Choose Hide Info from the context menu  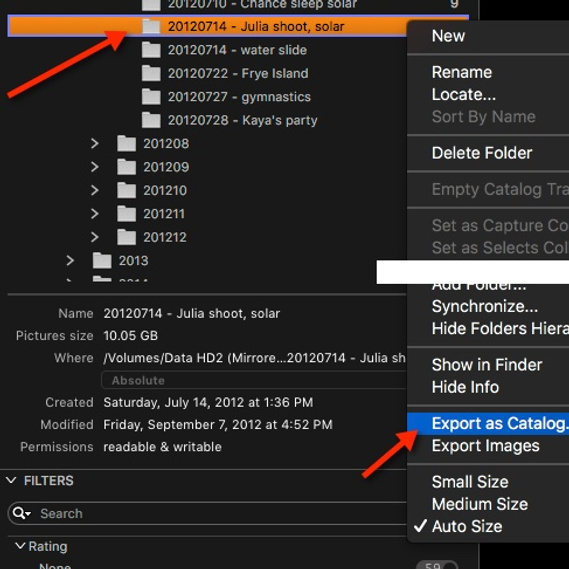coord(465,387)
